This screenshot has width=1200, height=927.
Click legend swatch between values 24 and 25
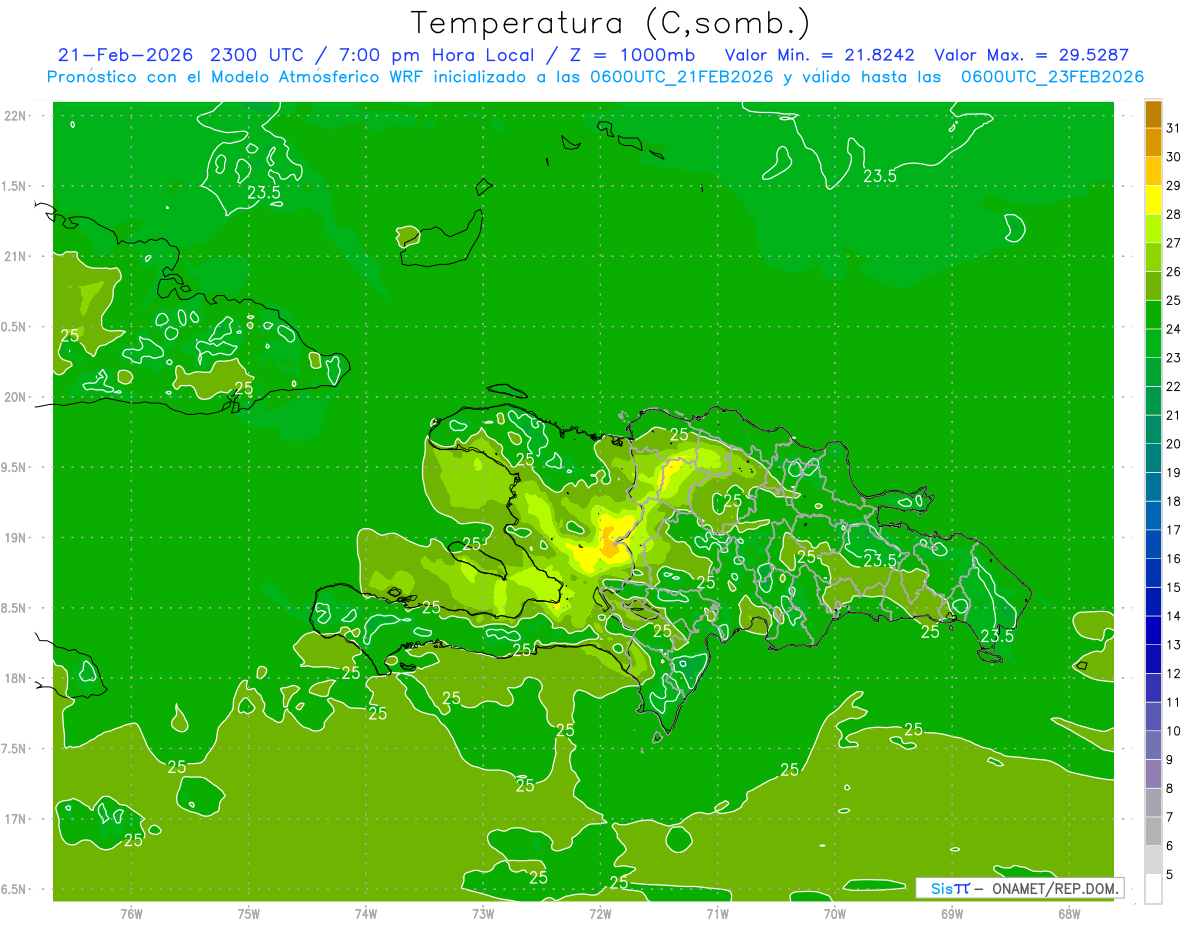1153,315
